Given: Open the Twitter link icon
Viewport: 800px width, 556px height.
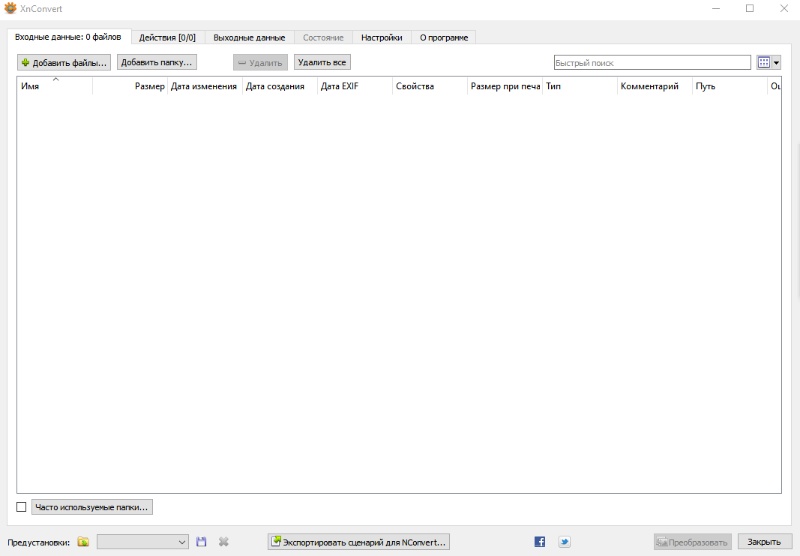Looking at the screenshot, I should [x=564, y=542].
